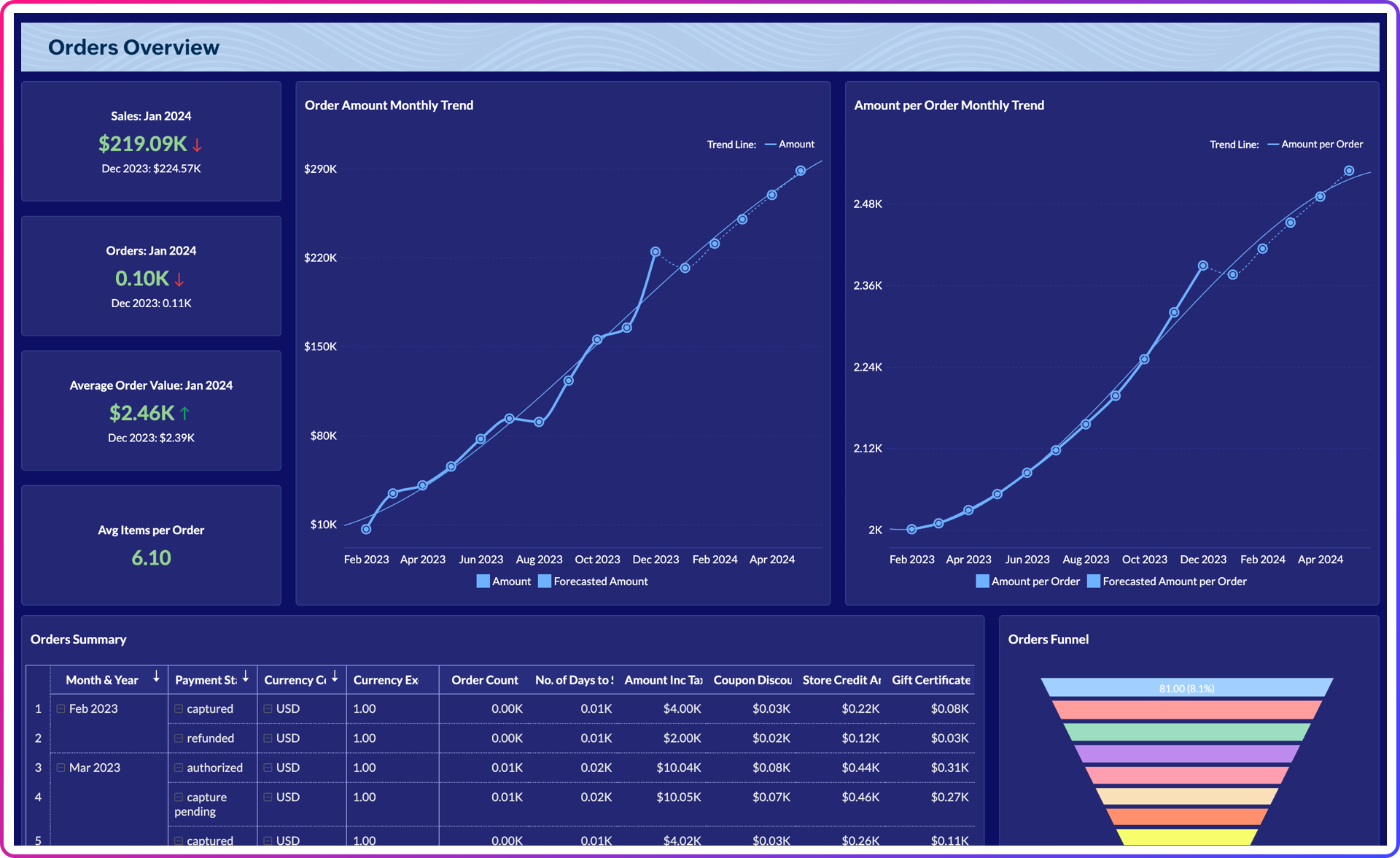Screen dimensions: 1400x858
Task: Click the minus icon beside the authorized status
Action: pyautogui.click(x=179, y=767)
